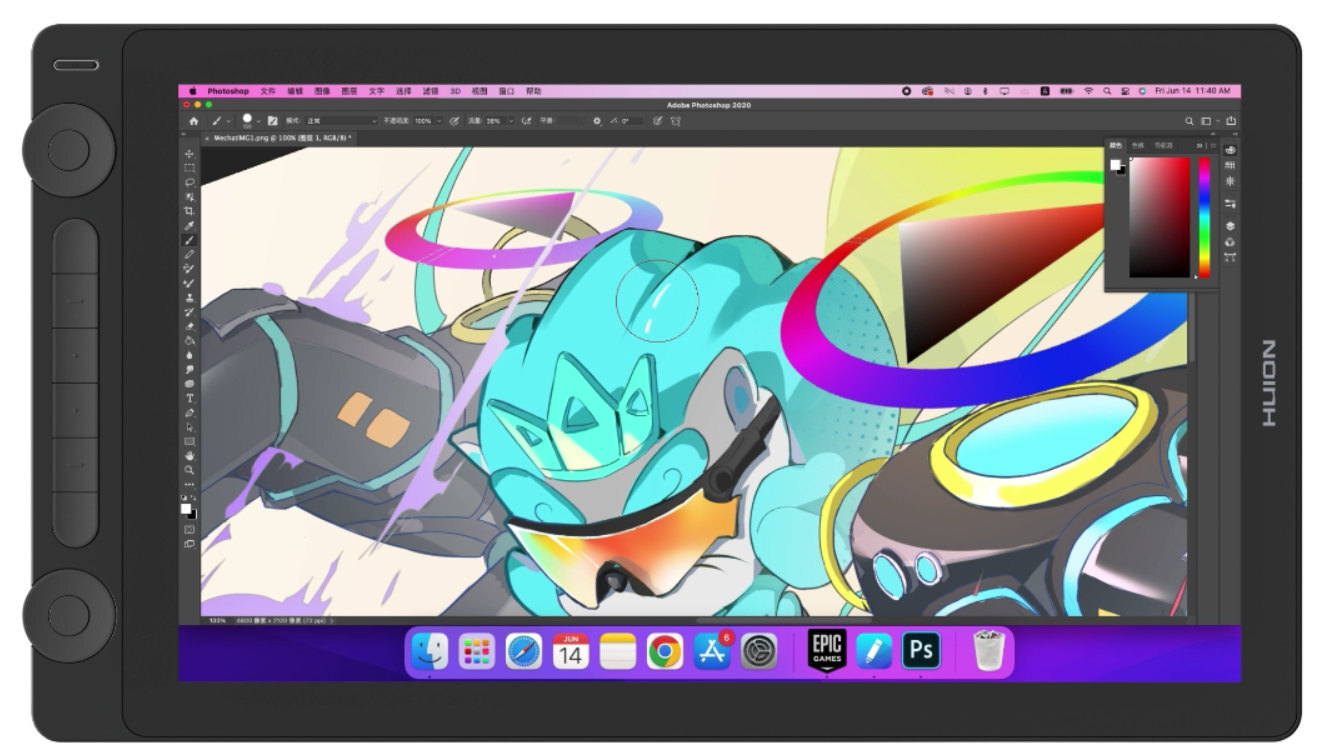Open the blending mode dropdown 正常
1325x752 pixels.
tap(341, 121)
